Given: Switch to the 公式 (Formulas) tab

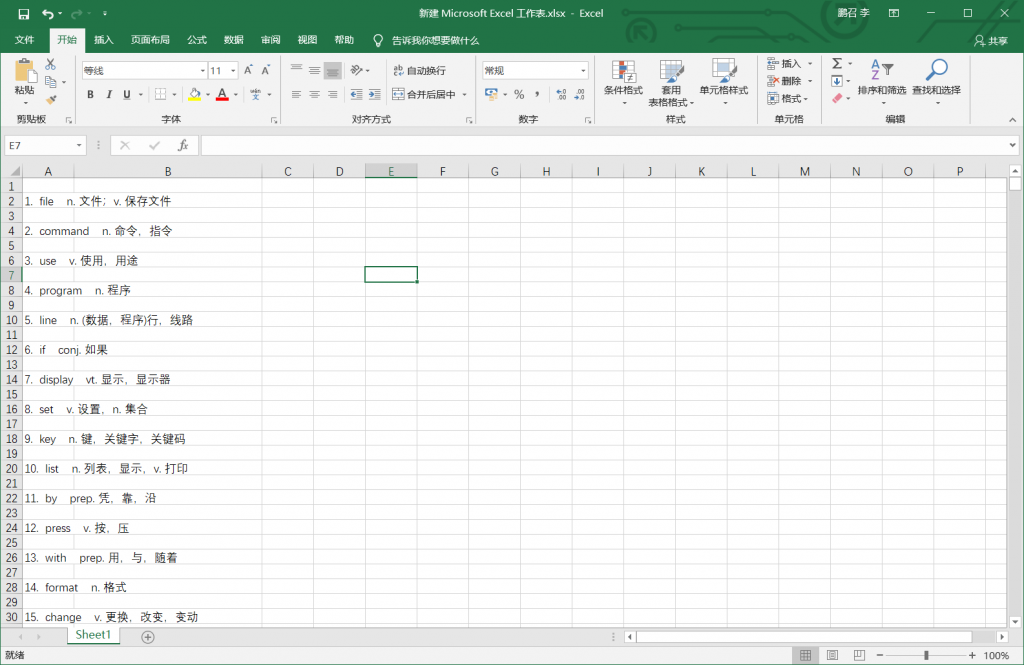Looking at the screenshot, I should [x=197, y=40].
